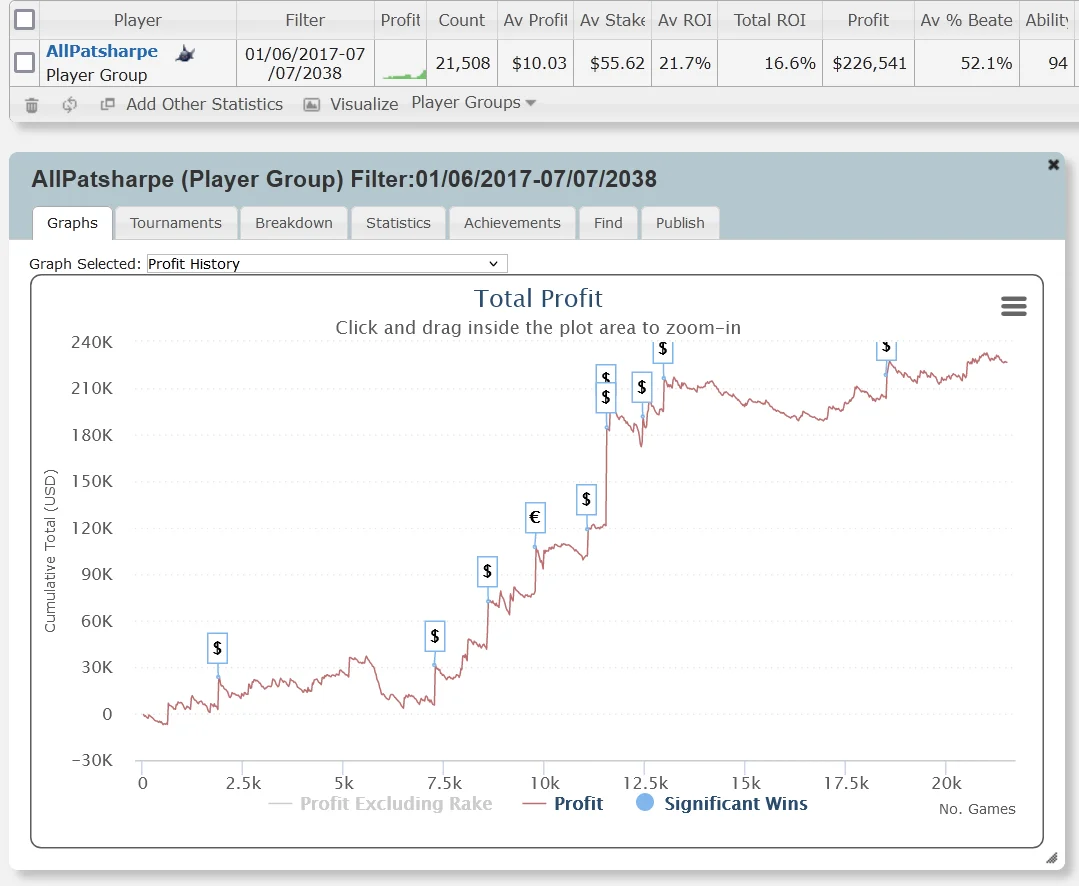Screen dimensions: 1079x886
Task: Toggle Profit Excluding Rake legend item
Action: tap(381, 803)
